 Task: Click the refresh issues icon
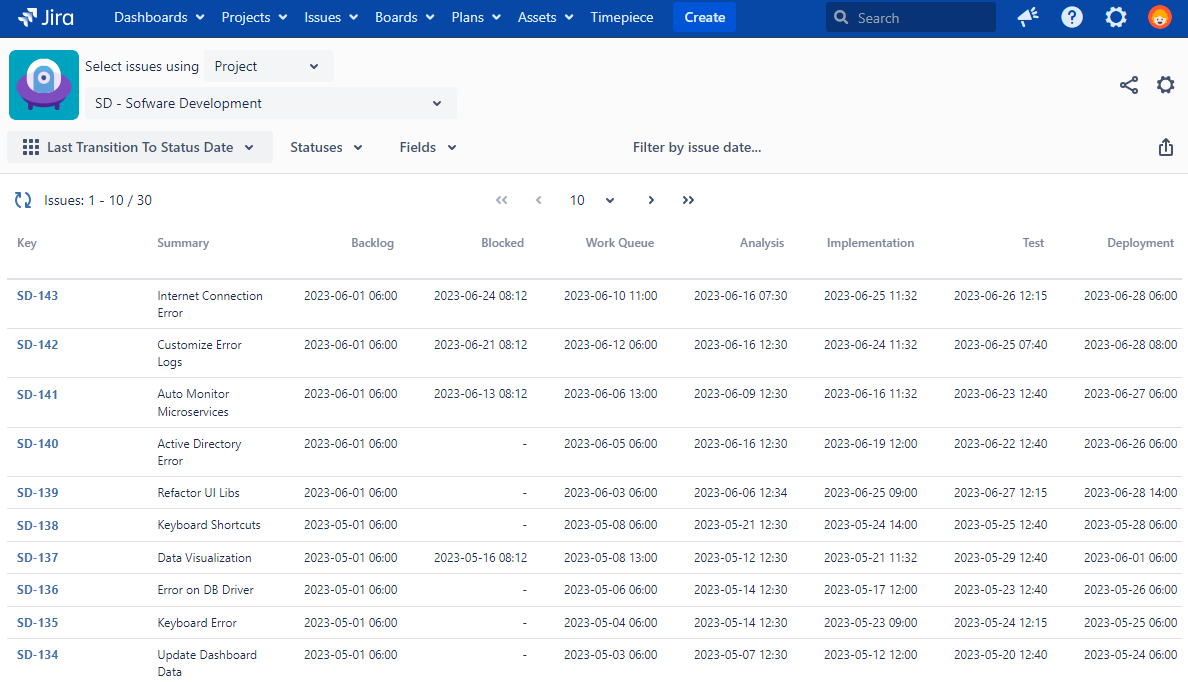[23, 200]
